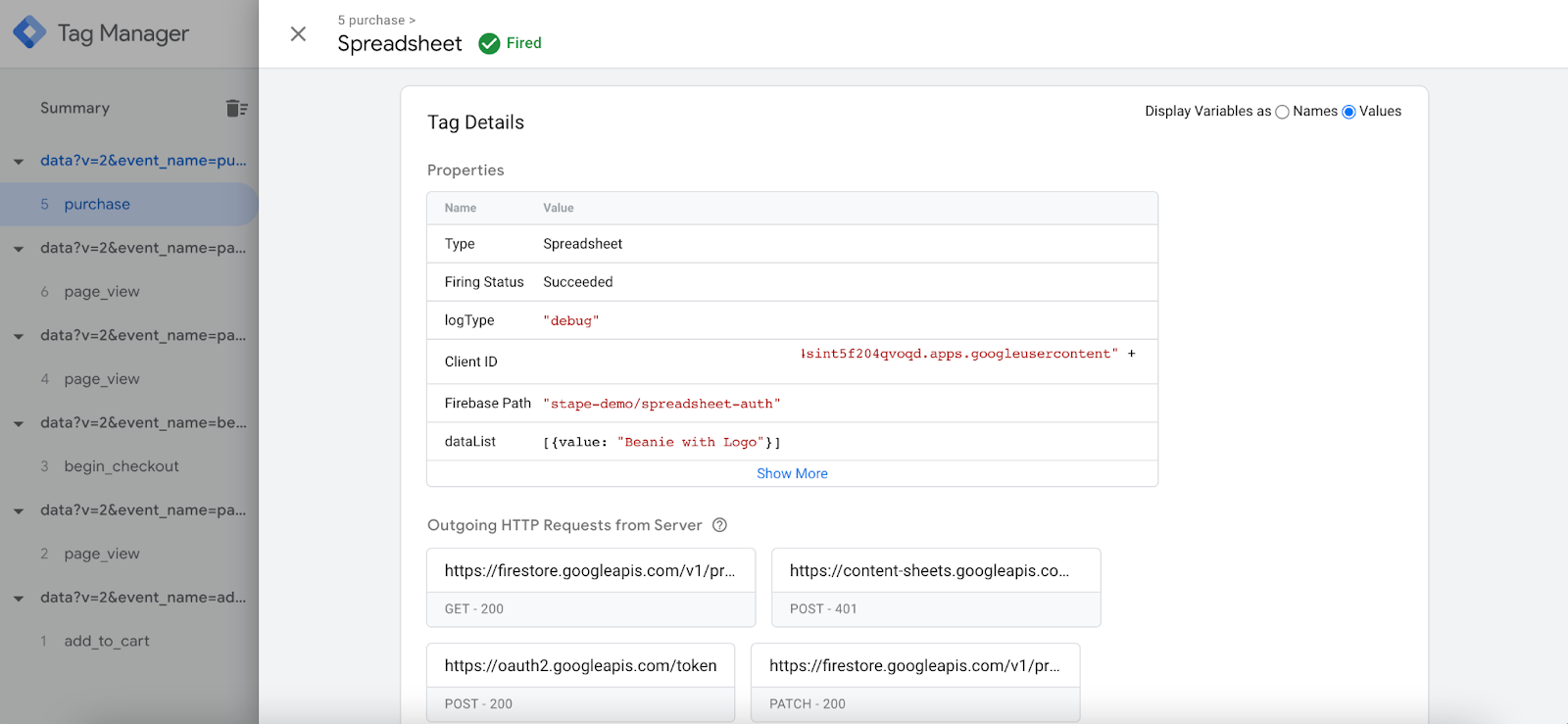Close the Spreadsheet tag details panel
The width and height of the screenshot is (1568, 724).
[x=299, y=34]
